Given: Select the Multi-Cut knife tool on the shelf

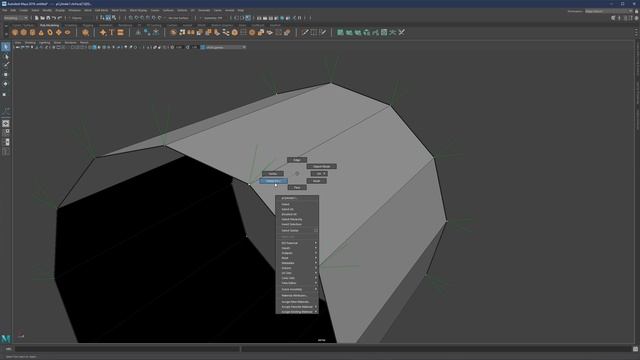Looking at the screenshot, I should (x=305, y=33).
